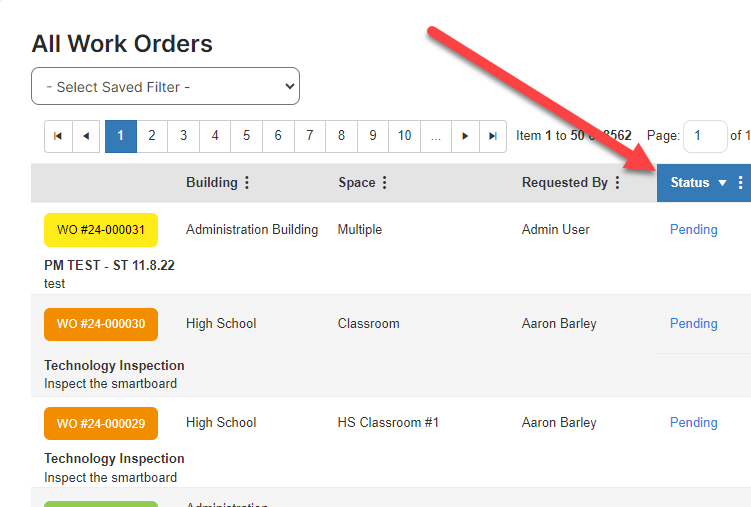Select page 9 in pagination

[x=373, y=136]
